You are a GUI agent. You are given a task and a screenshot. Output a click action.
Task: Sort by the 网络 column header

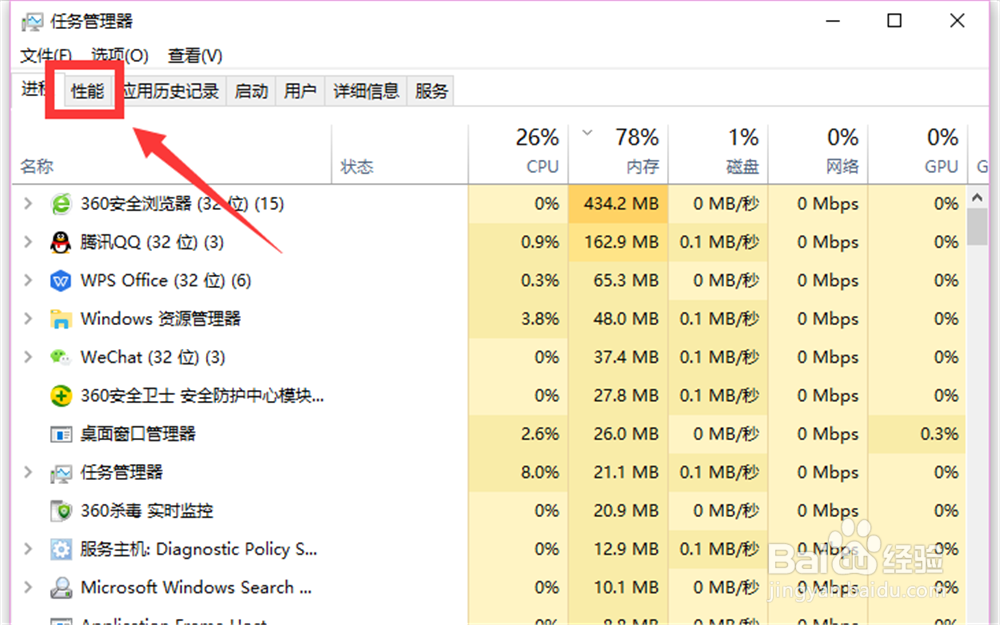point(818,154)
